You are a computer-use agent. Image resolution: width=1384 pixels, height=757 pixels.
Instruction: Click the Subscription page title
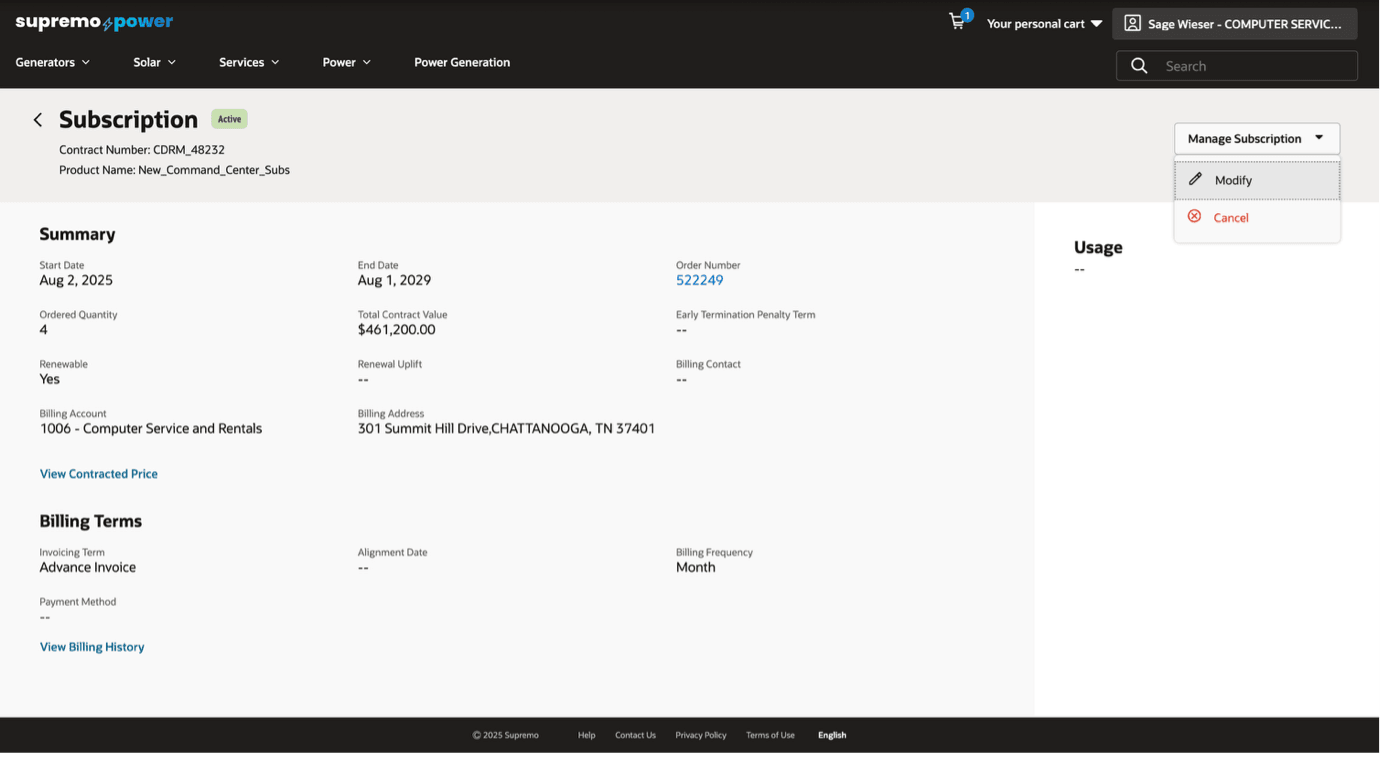[x=128, y=120]
